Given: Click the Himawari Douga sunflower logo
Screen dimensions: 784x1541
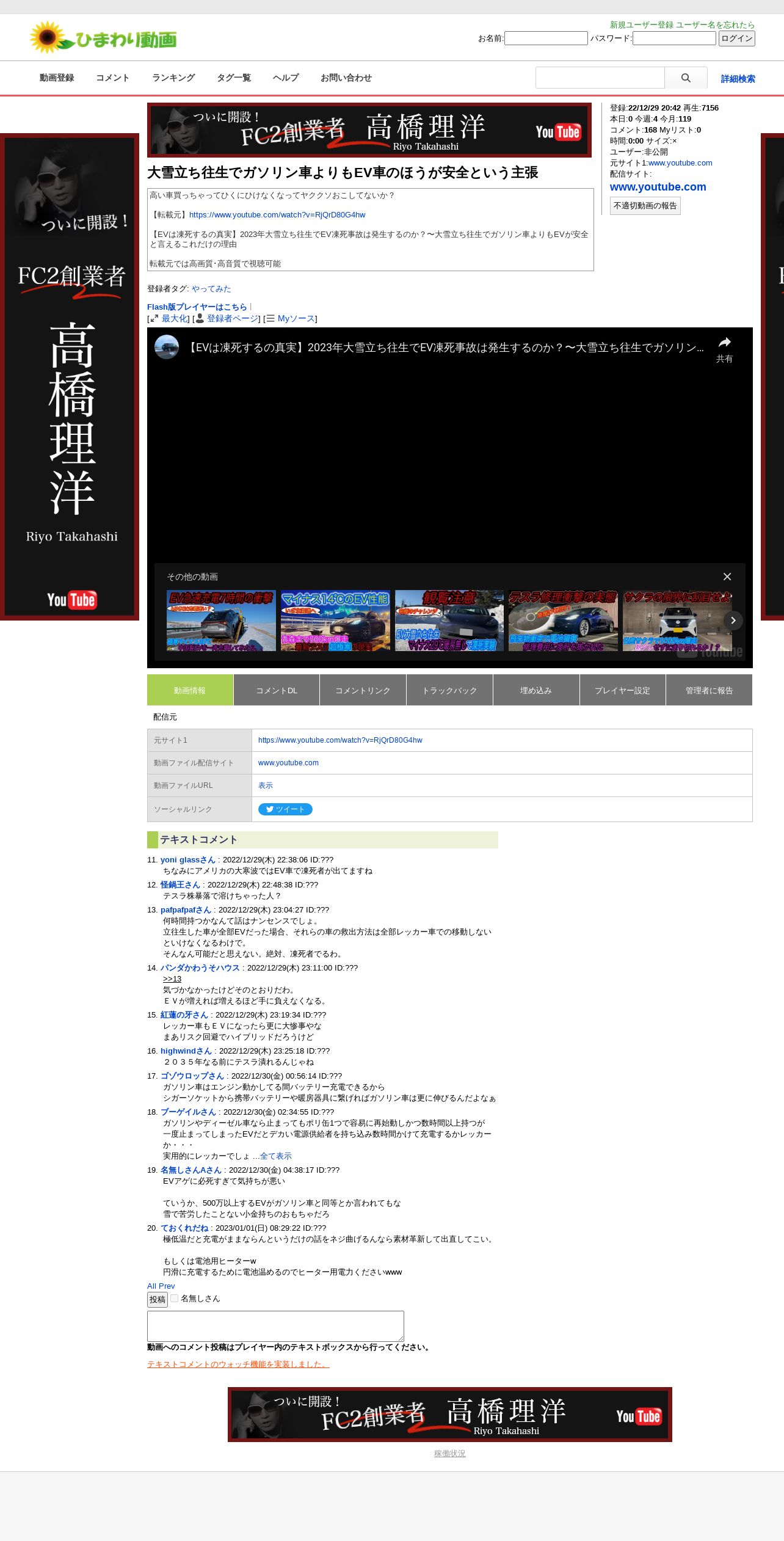Looking at the screenshot, I should click(x=103, y=38).
